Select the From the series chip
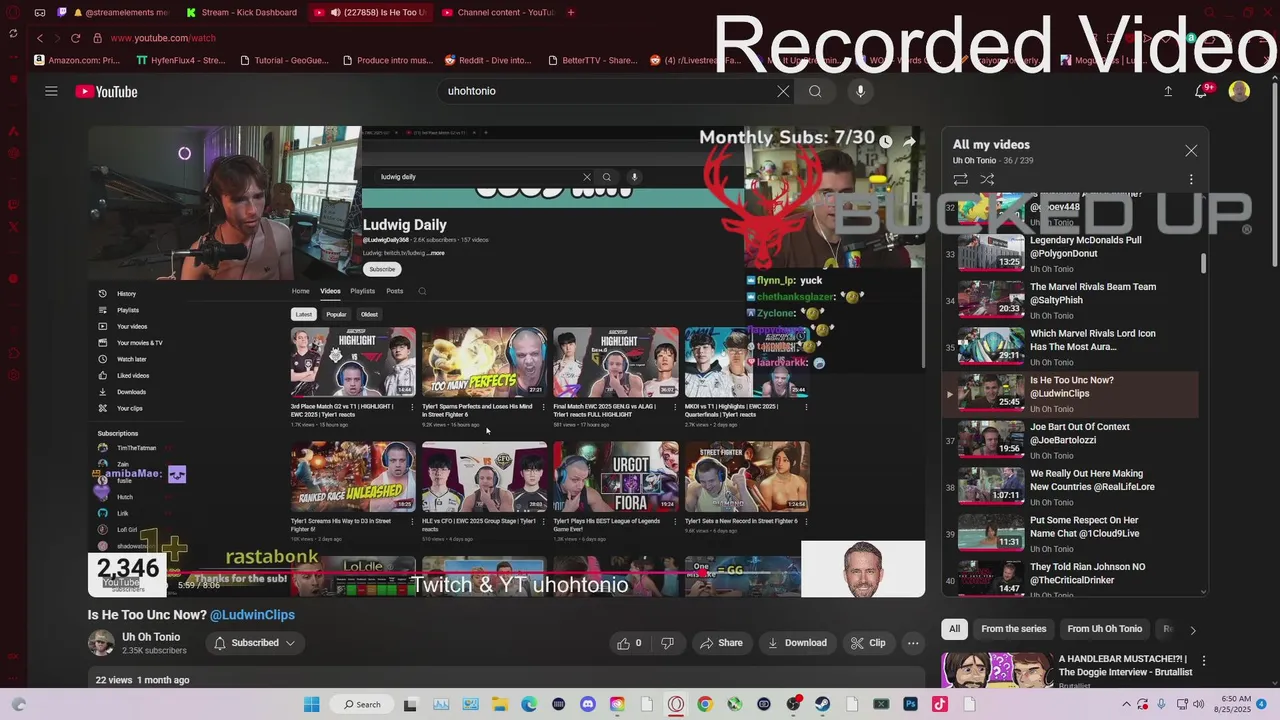The image size is (1280, 720). tap(1013, 629)
